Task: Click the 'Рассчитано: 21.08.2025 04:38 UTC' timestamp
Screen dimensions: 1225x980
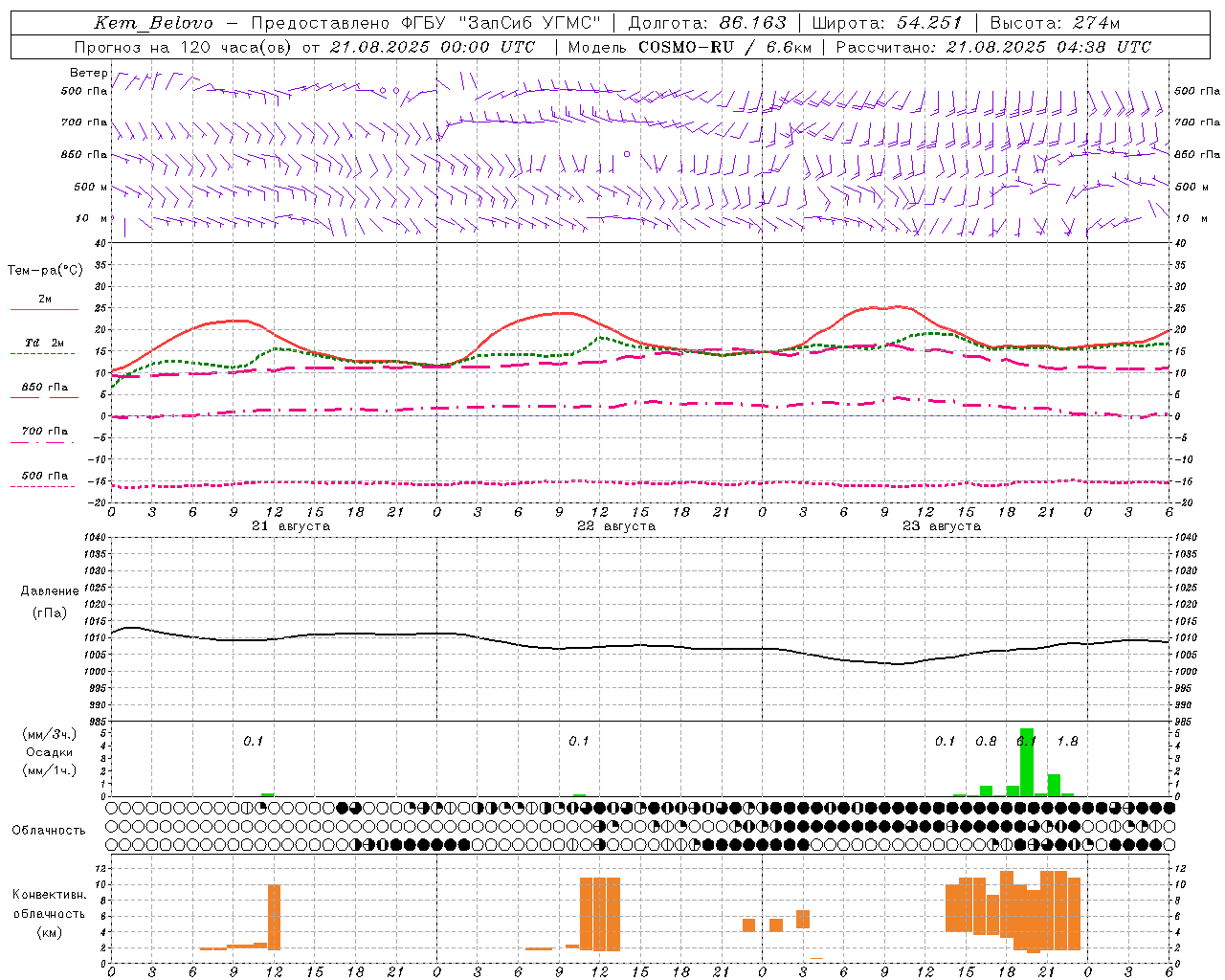Action: click(993, 47)
